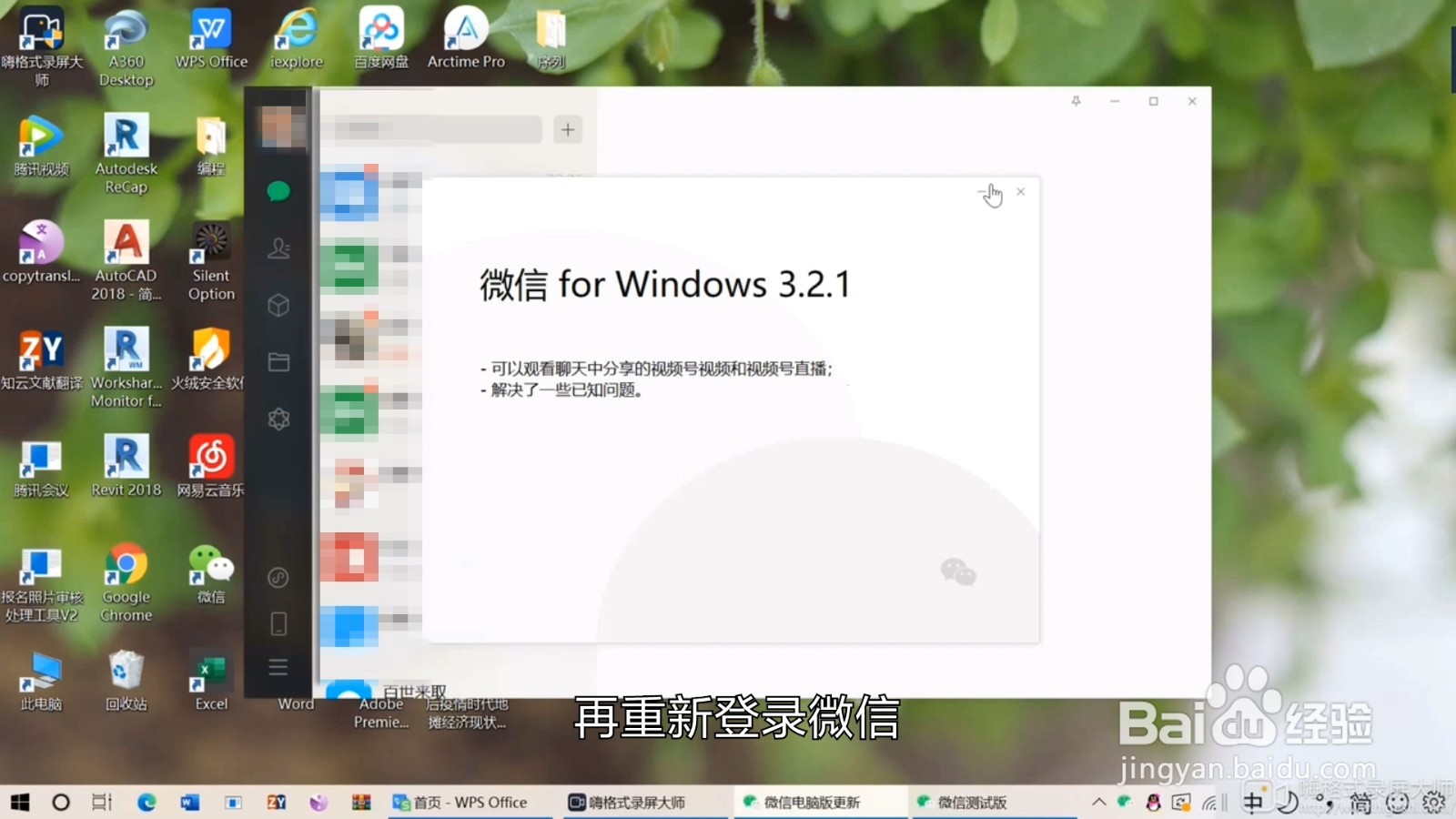Open Revit 2018 desktop shortcut

pyautogui.click(x=126, y=466)
